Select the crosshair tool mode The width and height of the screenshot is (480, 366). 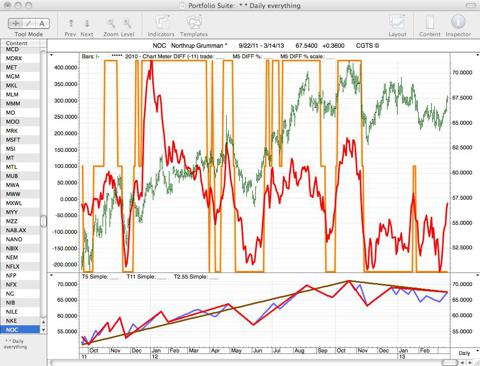pyautogui.click(x=15, y=23)
